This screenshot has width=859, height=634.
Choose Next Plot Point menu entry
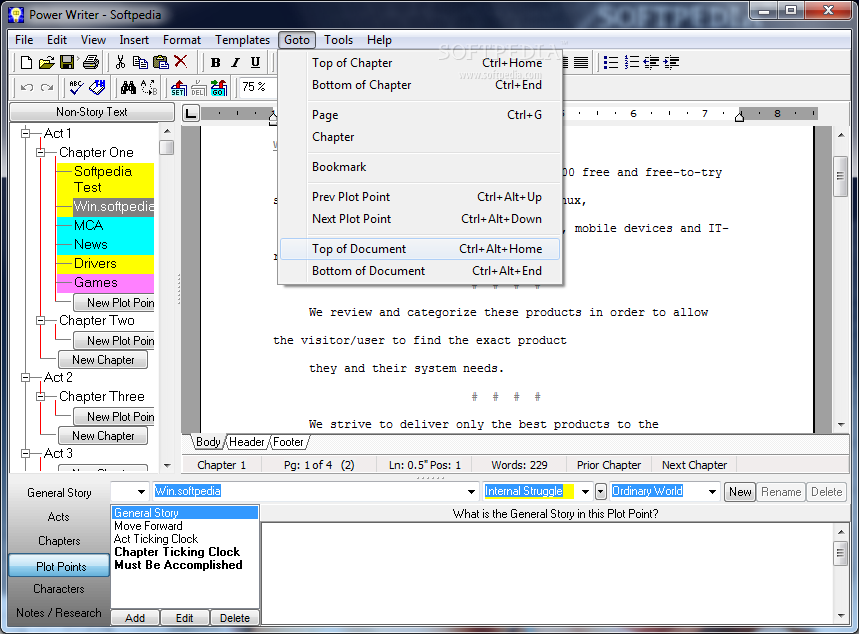coord(420,219)
